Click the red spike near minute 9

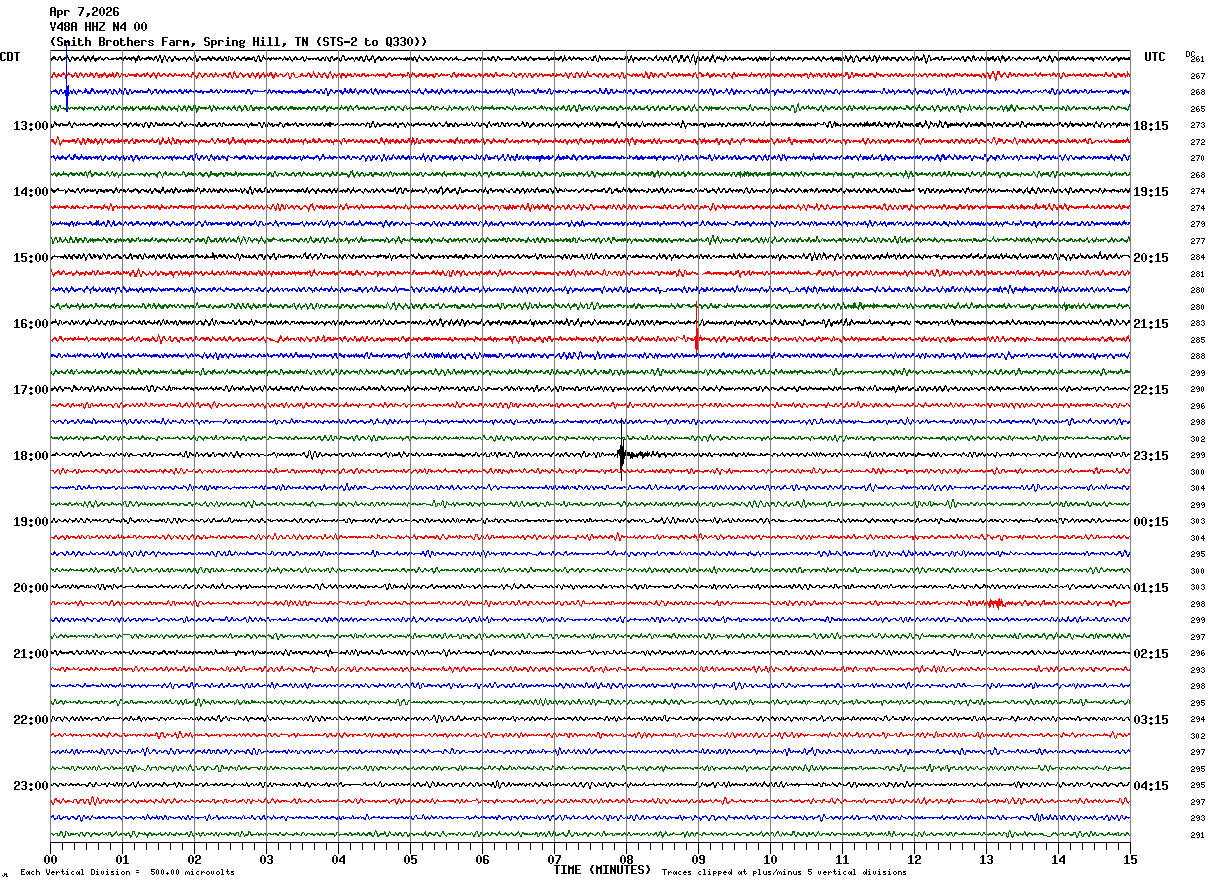(x=697, y=329)
